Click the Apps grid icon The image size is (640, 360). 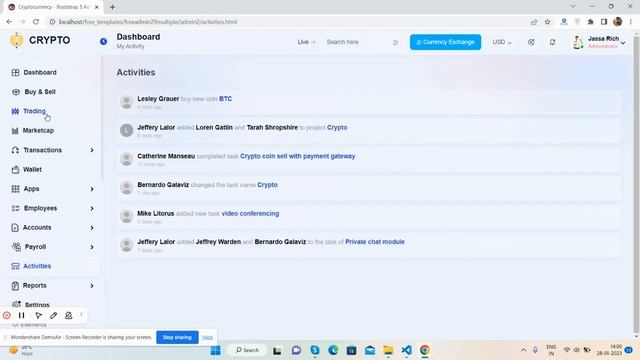pos(16,189)
